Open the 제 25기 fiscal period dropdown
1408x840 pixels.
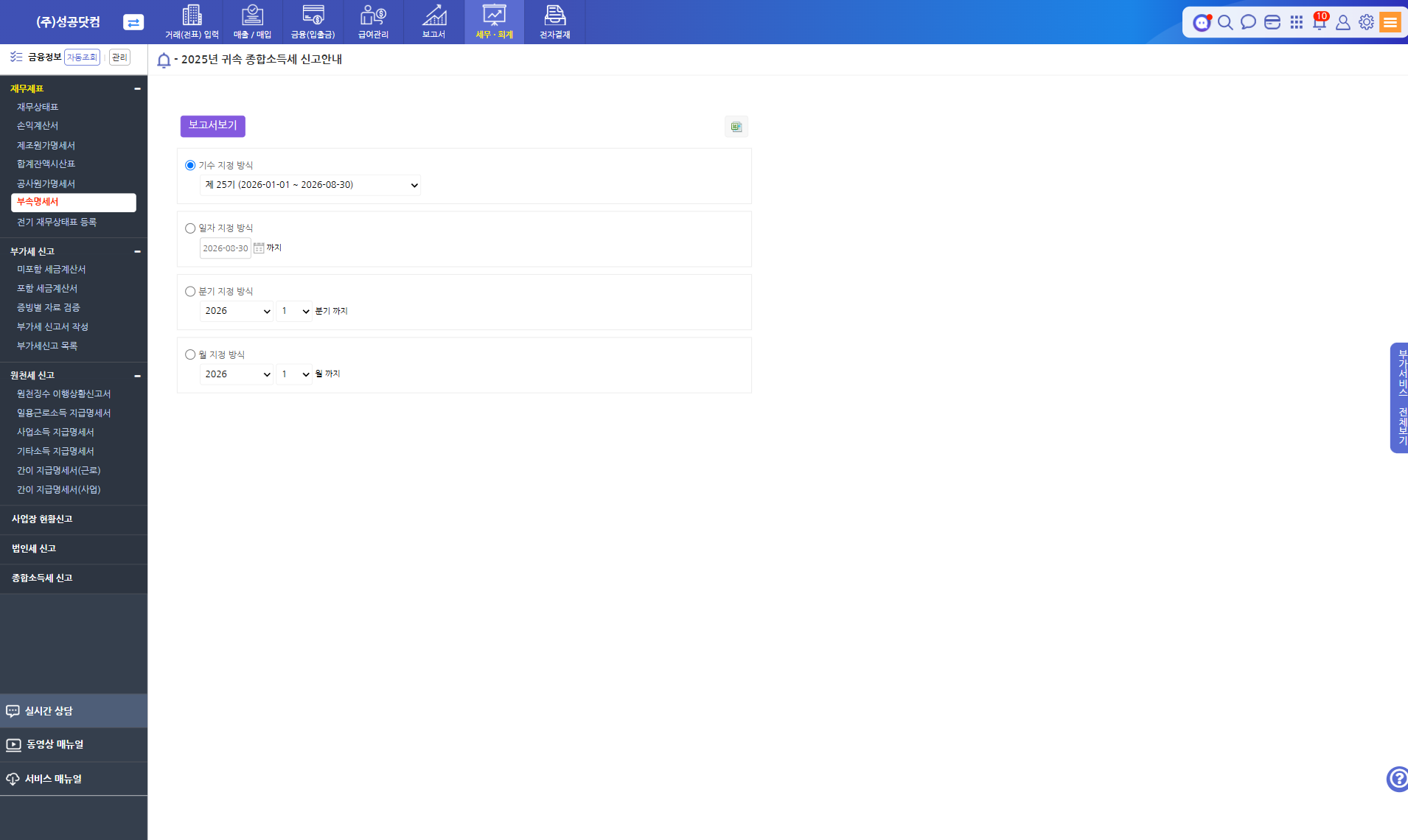coord(310,185)
